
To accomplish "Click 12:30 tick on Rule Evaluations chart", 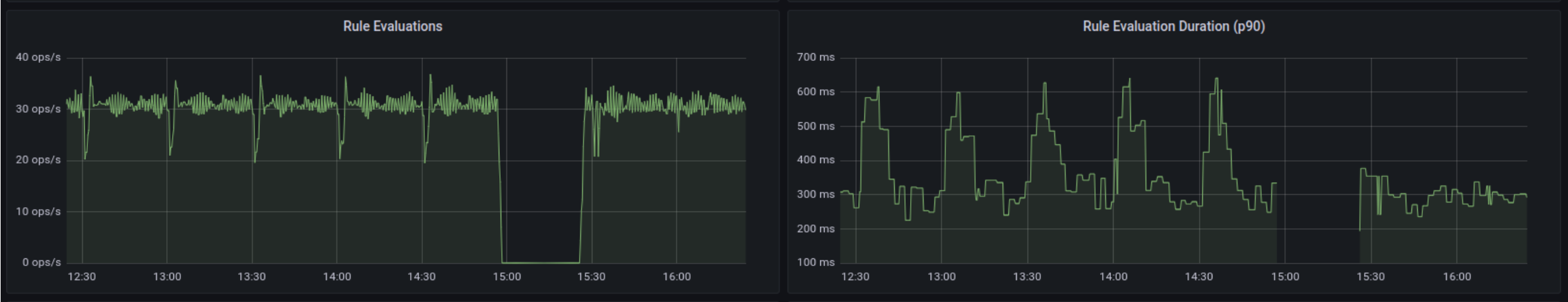I will click(x=82, y=276).
